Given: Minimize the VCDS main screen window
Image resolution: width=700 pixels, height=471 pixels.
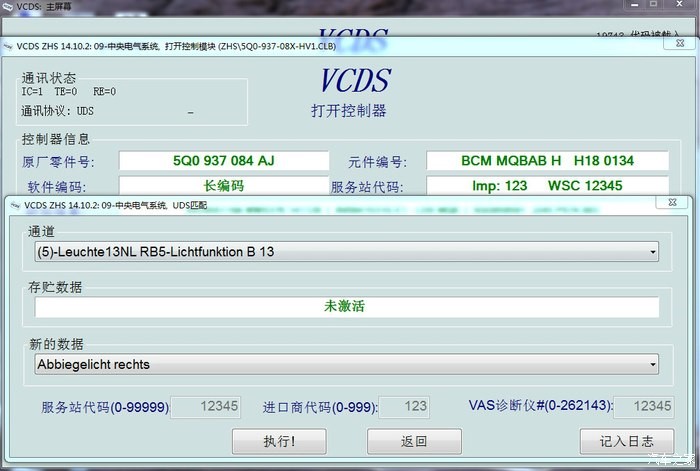Looking at the screenshot, I should coord(635,4).
